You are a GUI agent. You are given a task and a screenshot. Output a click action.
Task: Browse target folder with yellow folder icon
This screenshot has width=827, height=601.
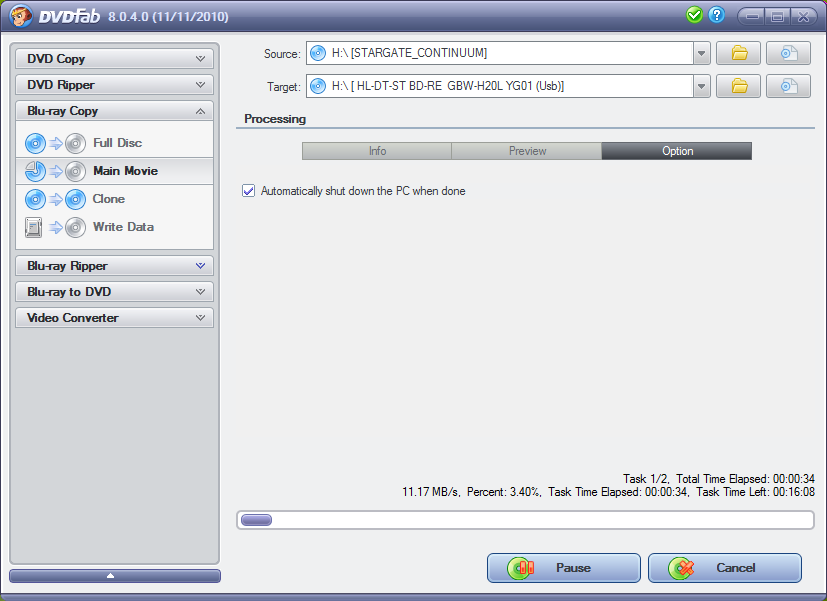(x=738, y=86)
